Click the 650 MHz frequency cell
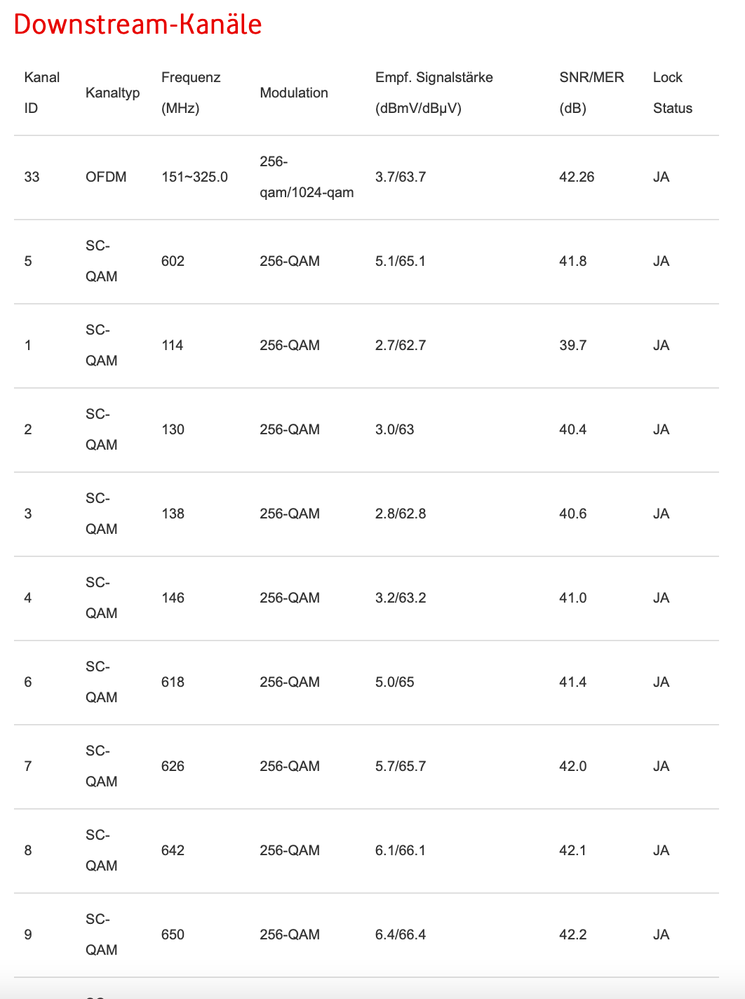This screenshot has height=999, width=745. click(x=173, y=934)
